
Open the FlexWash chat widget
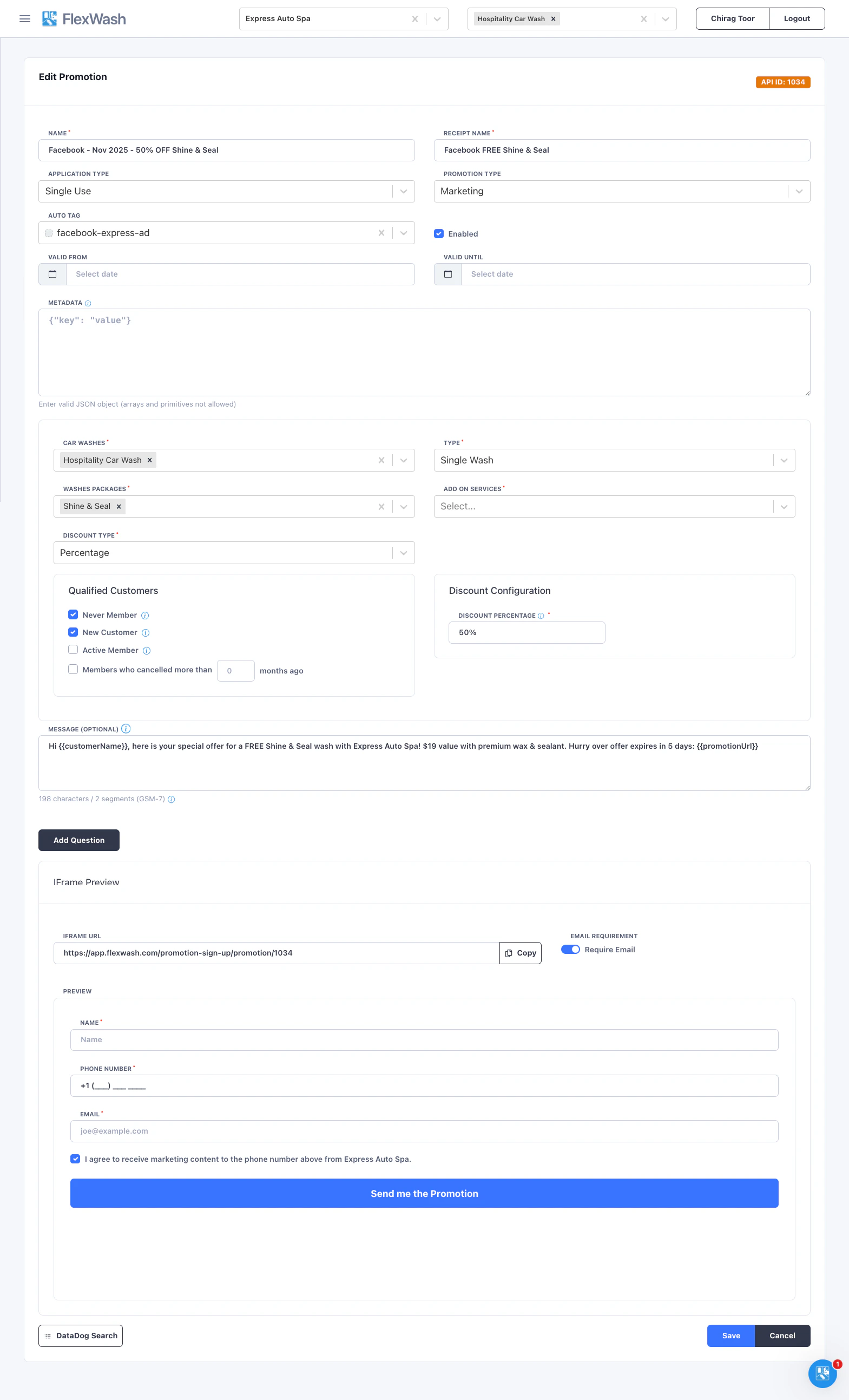tap(822, 1373)
